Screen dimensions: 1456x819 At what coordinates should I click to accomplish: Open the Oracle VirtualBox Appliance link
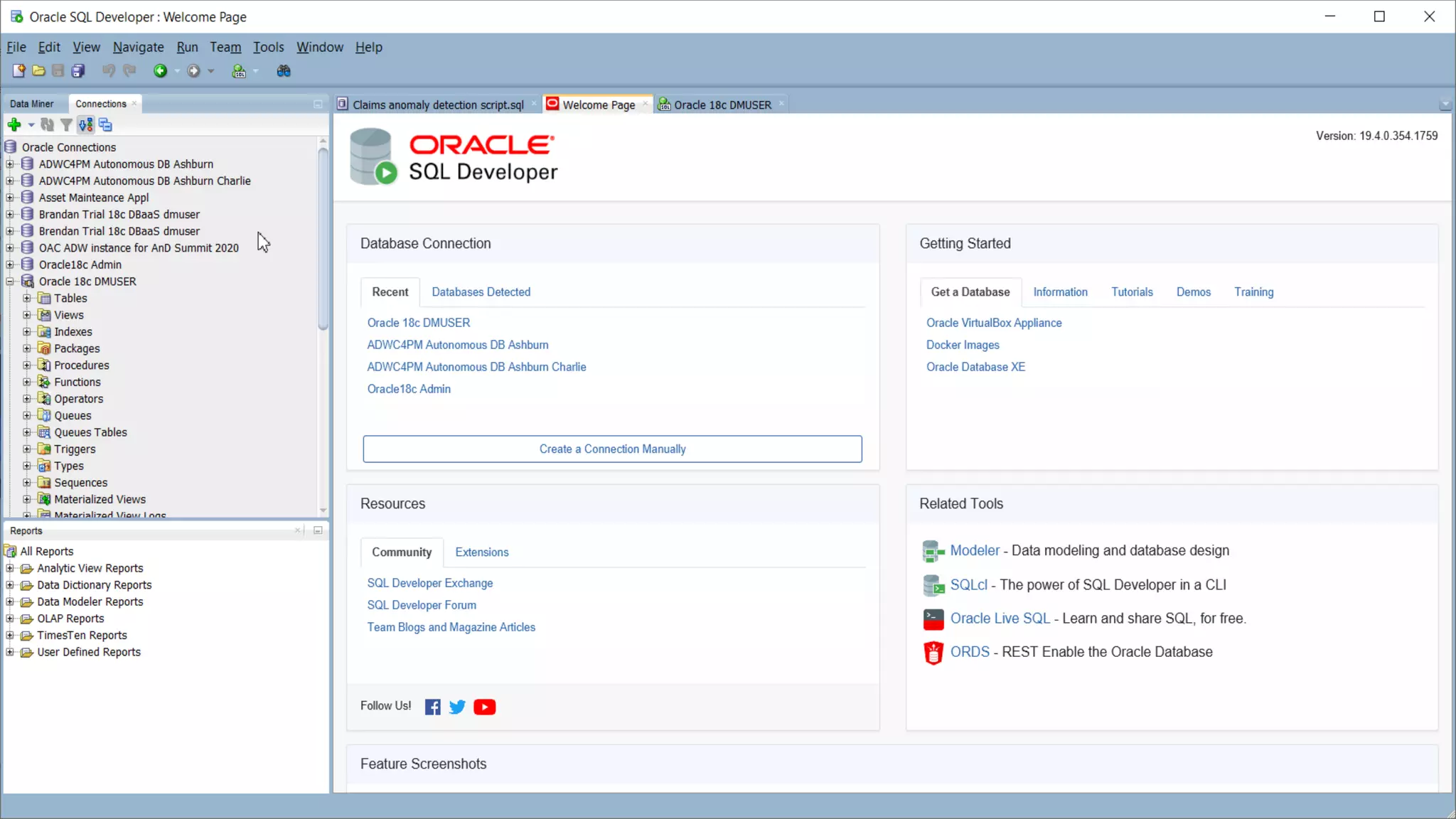(994, 323)
